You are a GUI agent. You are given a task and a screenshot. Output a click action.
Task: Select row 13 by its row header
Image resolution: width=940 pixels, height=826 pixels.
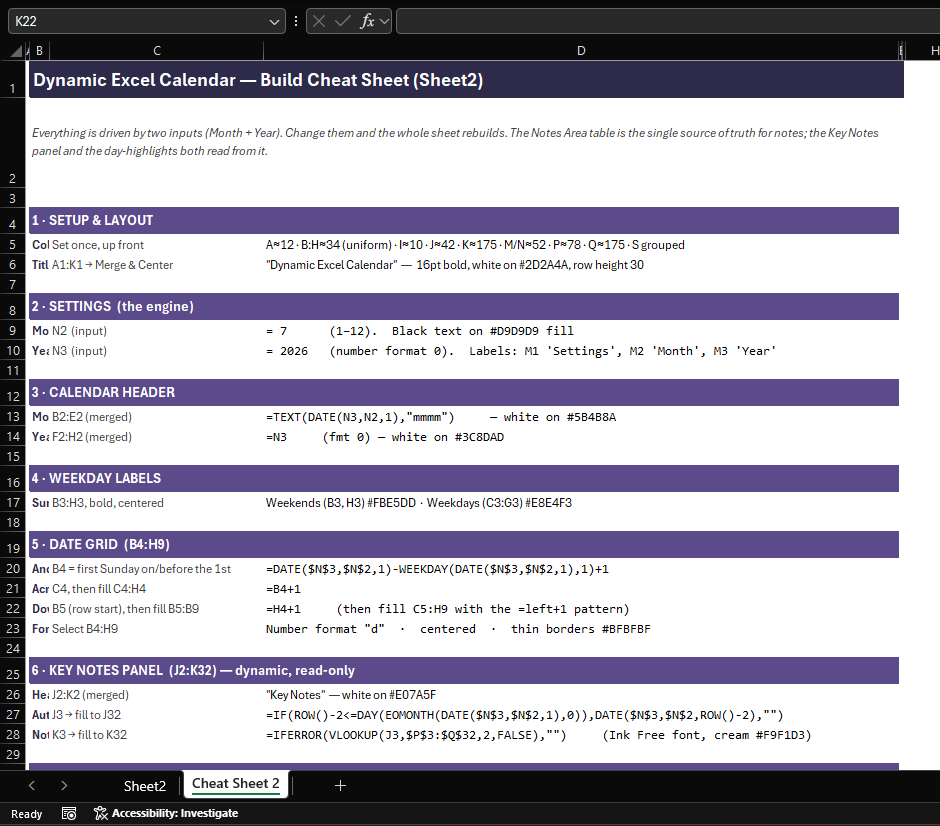point(13,417)
